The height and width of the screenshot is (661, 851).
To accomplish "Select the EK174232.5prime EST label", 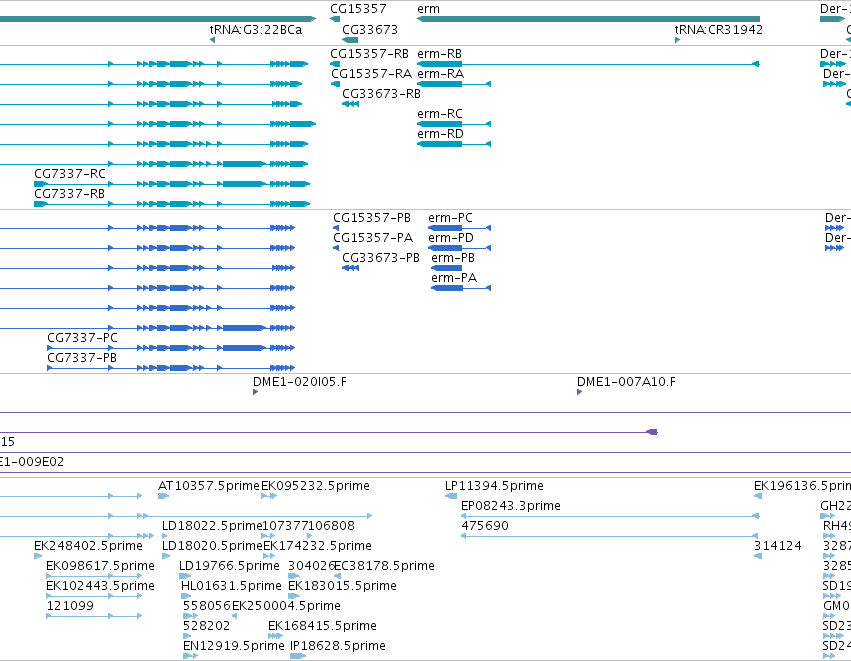I will click(317, 546).
